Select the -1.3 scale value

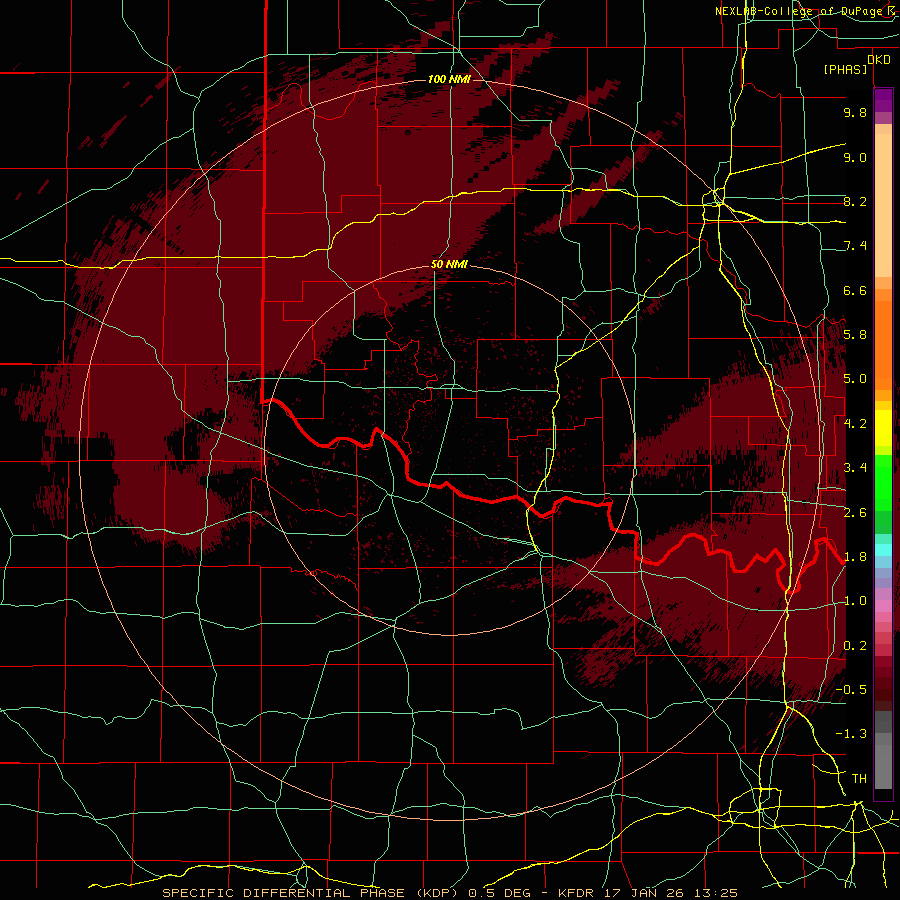coord(851,734)
